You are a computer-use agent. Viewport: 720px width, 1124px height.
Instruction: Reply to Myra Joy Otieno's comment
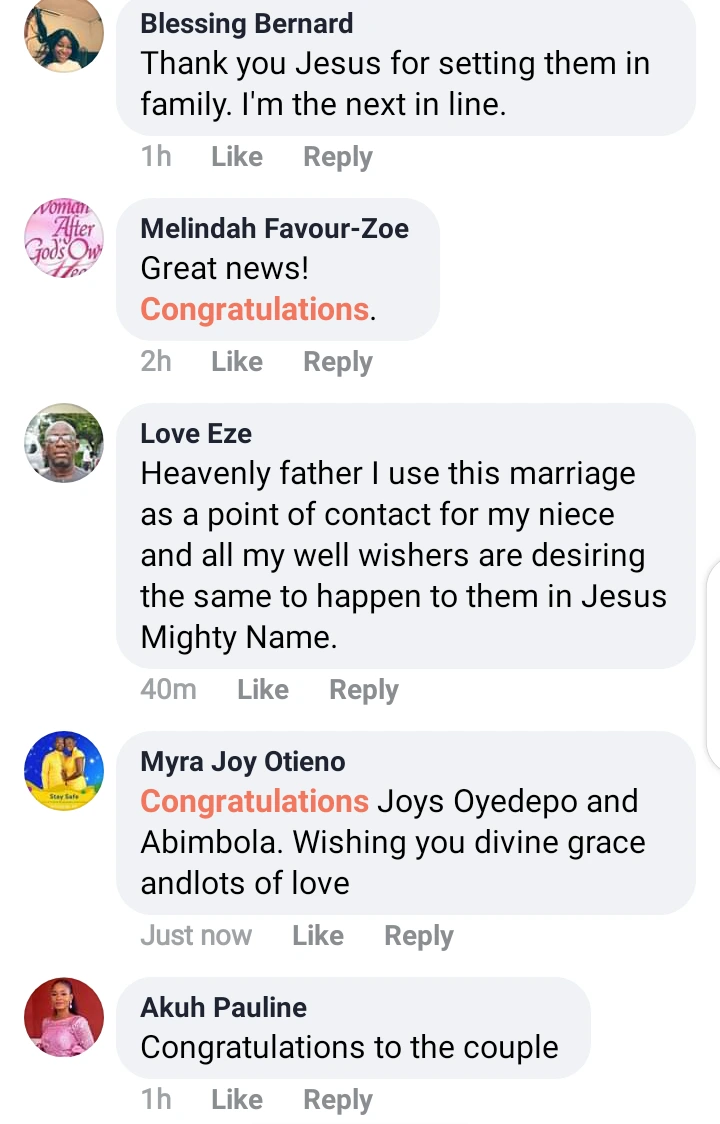click(x=419, y=936)
